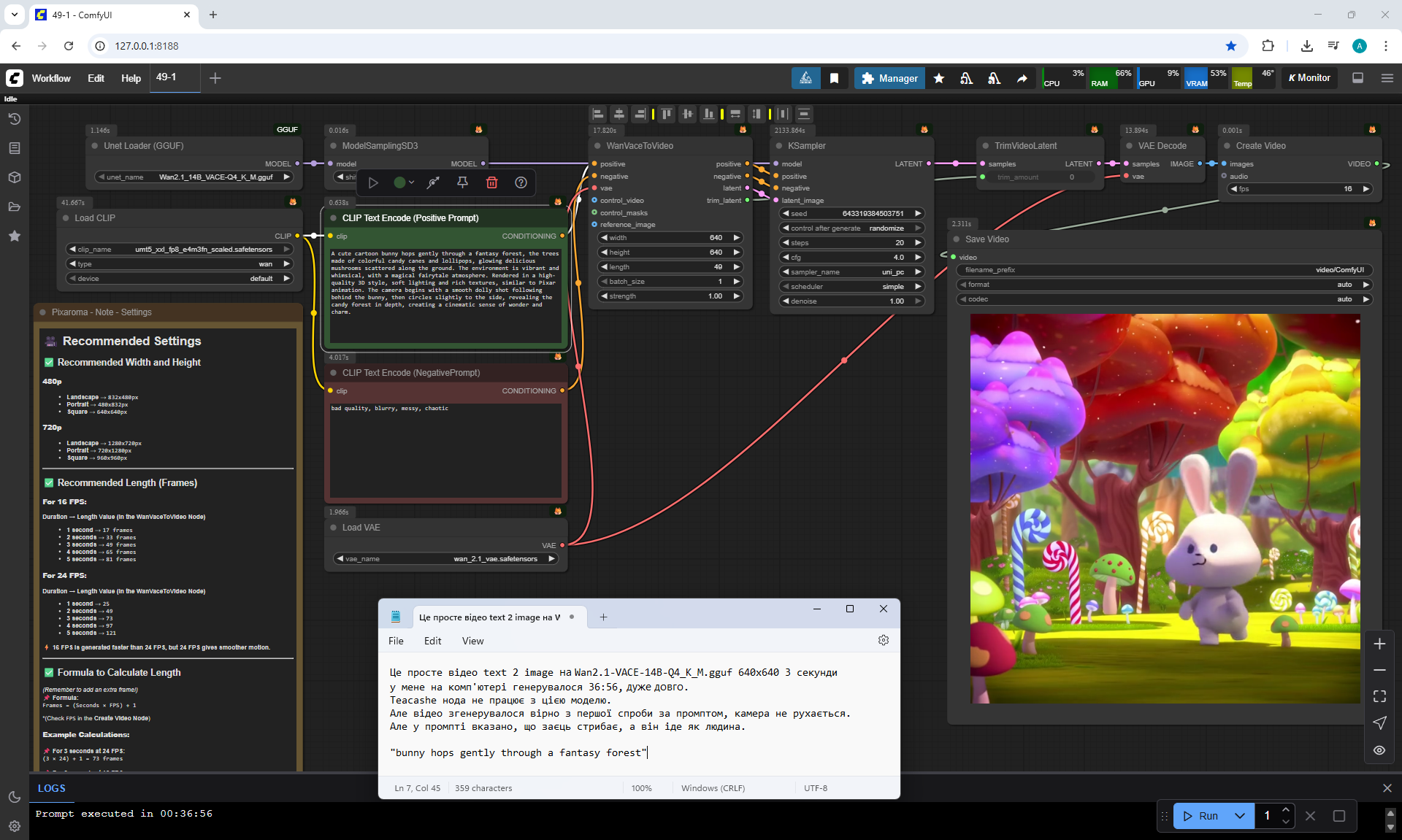Open the Queue history sidebar icon
This screenshot has height=840, width=1402.
click(x=14, y=119)
